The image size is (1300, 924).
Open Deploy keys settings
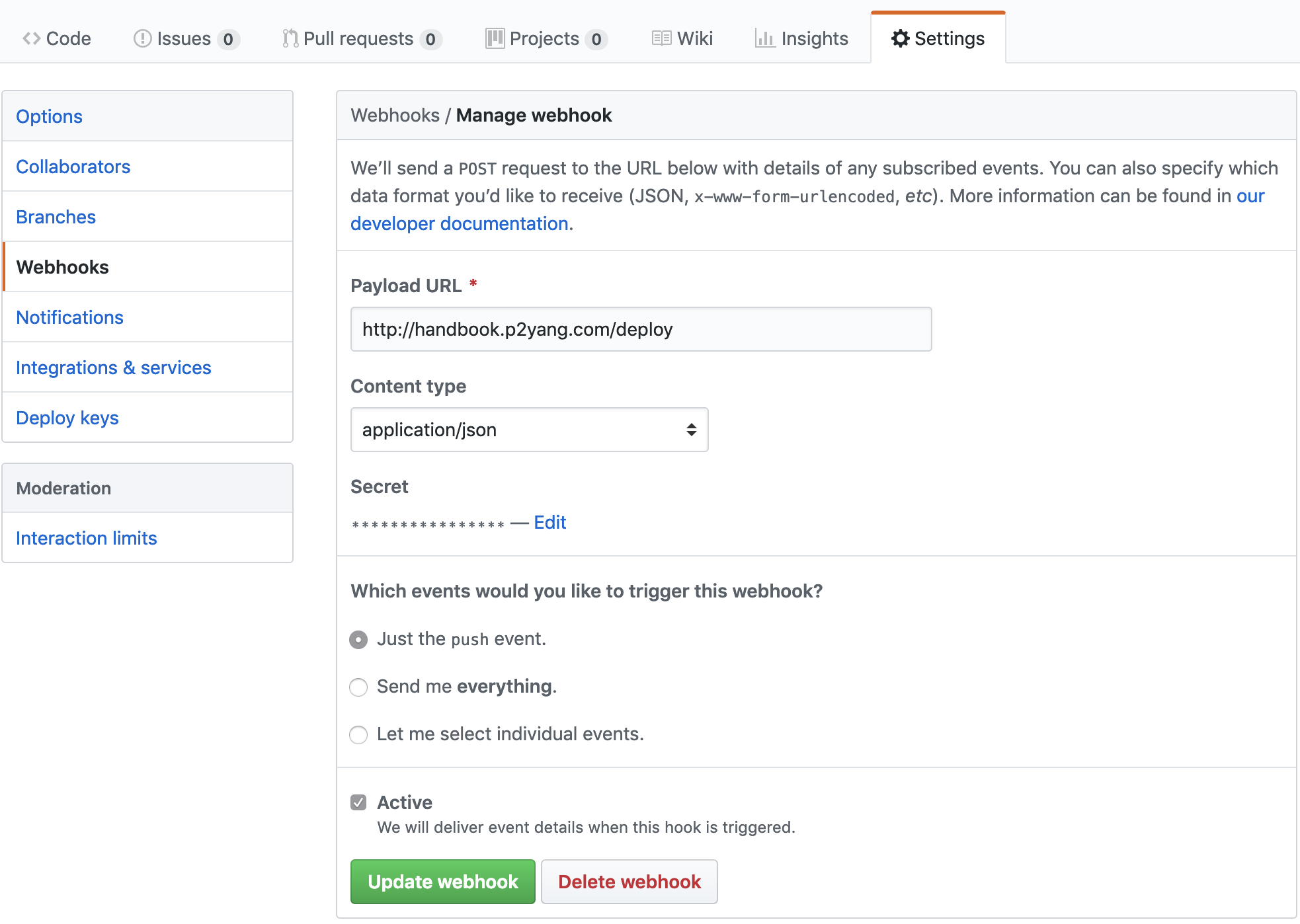point(147,418)
